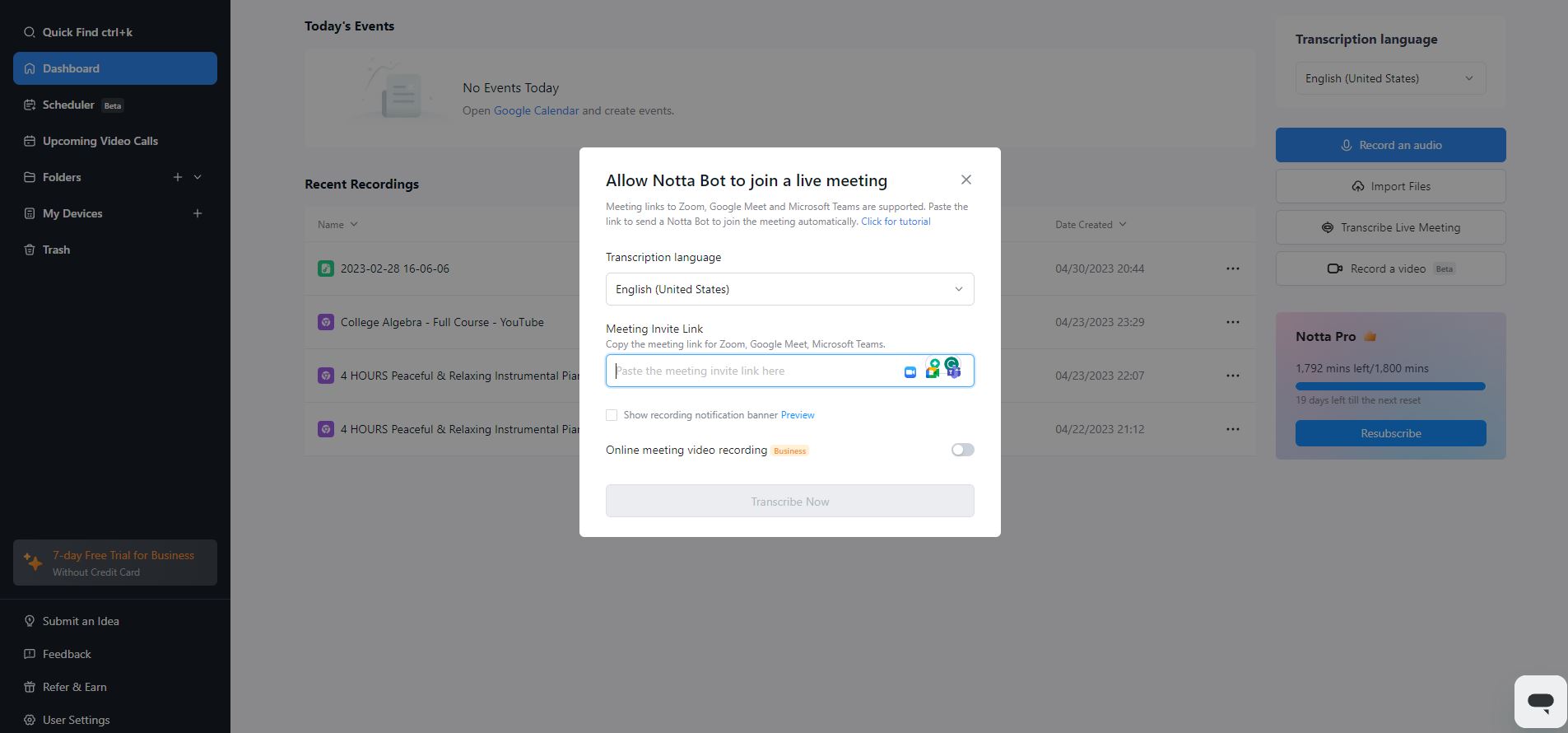Open more options for 04/23/2023 22:07 recording
The width and height of the screenshot is (1568, 733).
point(1232,376)
